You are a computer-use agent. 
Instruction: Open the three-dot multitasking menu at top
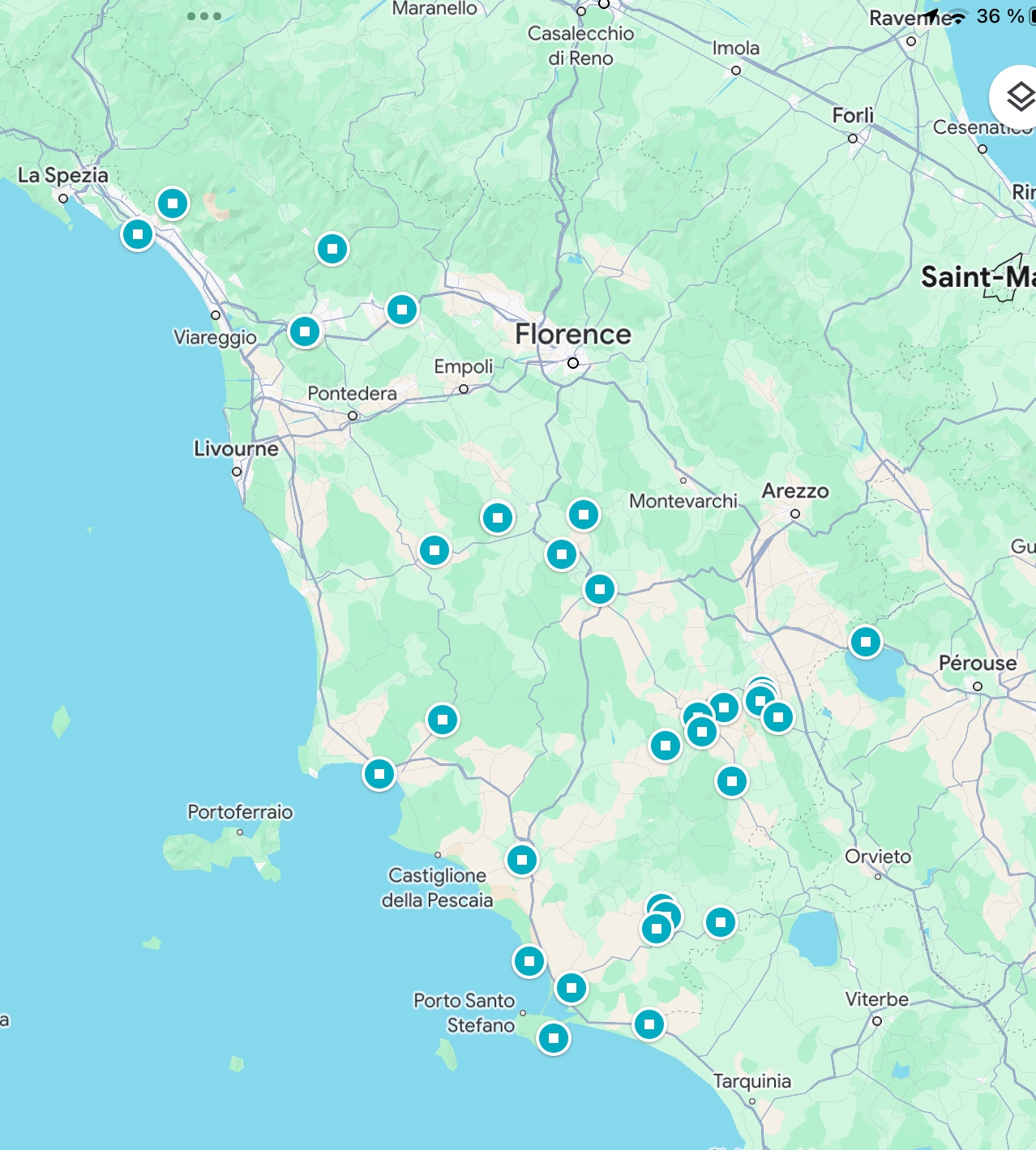point(203,16)
